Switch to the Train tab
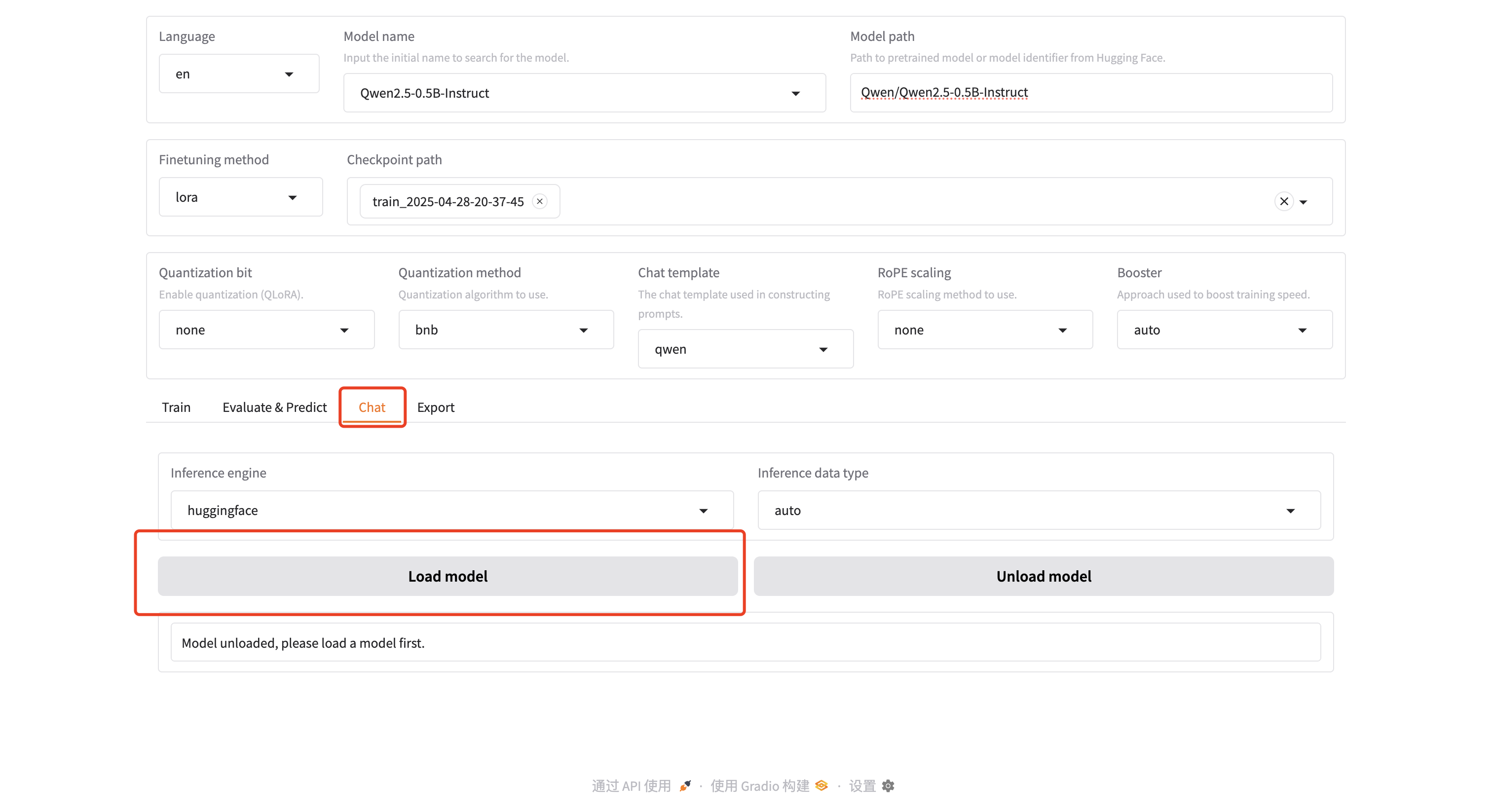The height and width of the screenshot is (812, 1492). pos(176,406)
